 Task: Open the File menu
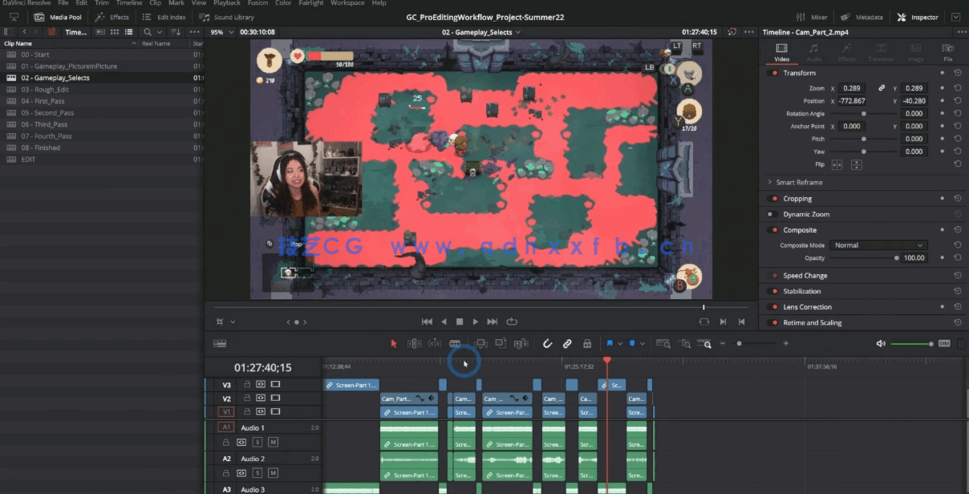pos(62,3)
